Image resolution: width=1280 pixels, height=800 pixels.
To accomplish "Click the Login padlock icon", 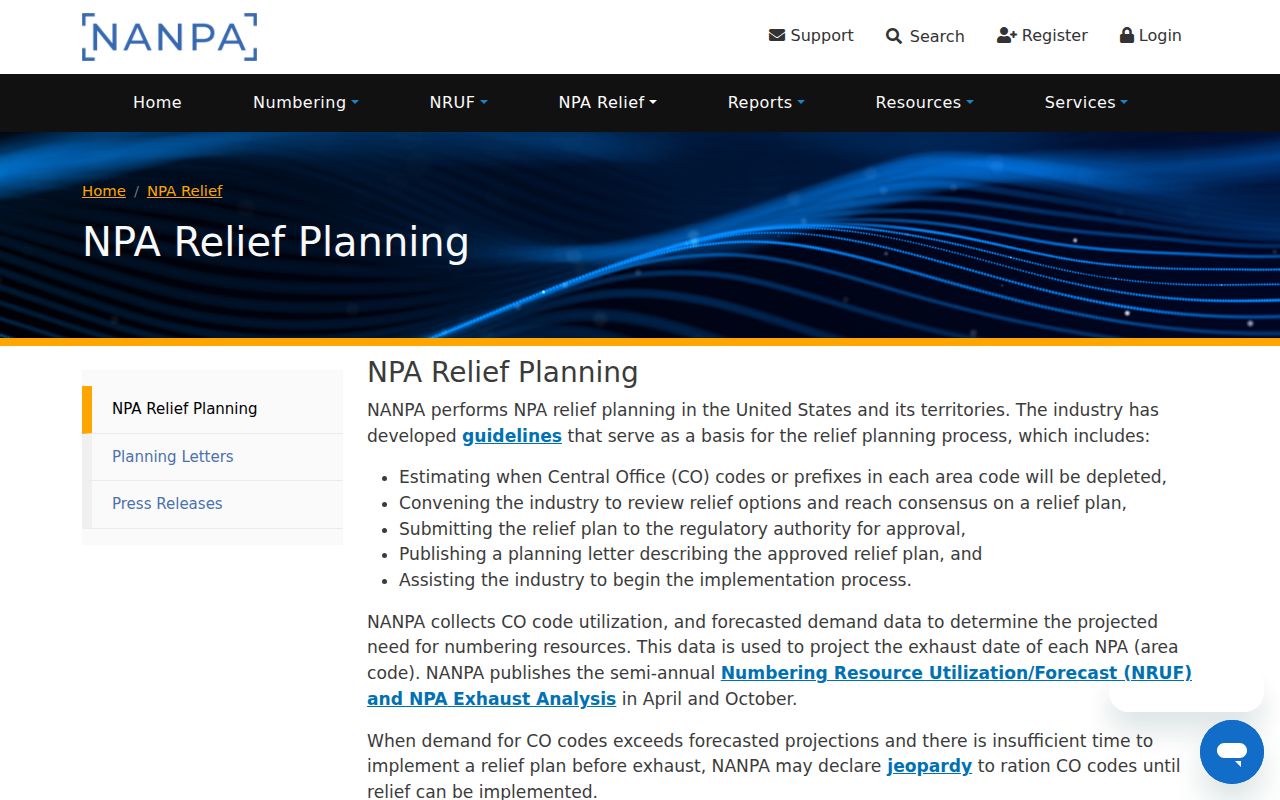I will pos(1127,35).
